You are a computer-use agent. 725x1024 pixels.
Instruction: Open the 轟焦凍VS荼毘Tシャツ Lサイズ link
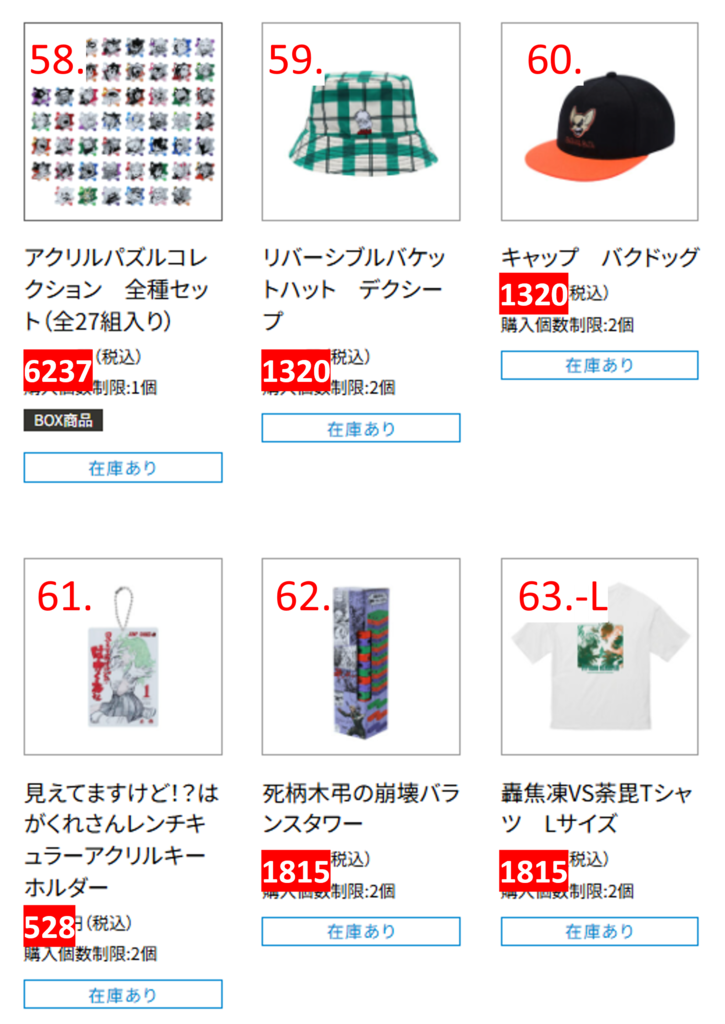pyautogui.click(x=597, y=808)
